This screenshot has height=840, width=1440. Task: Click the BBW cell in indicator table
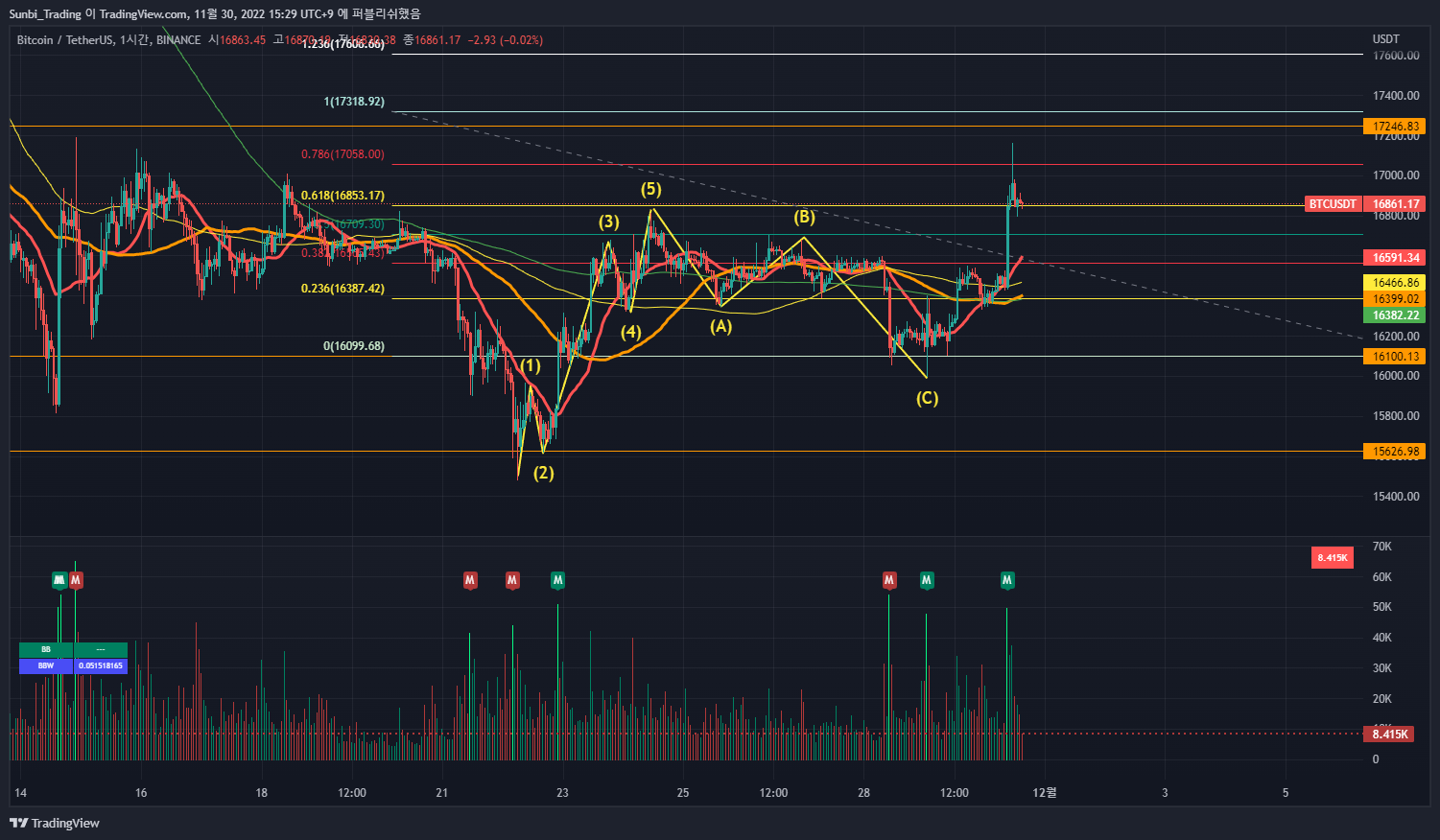[46, 665]
